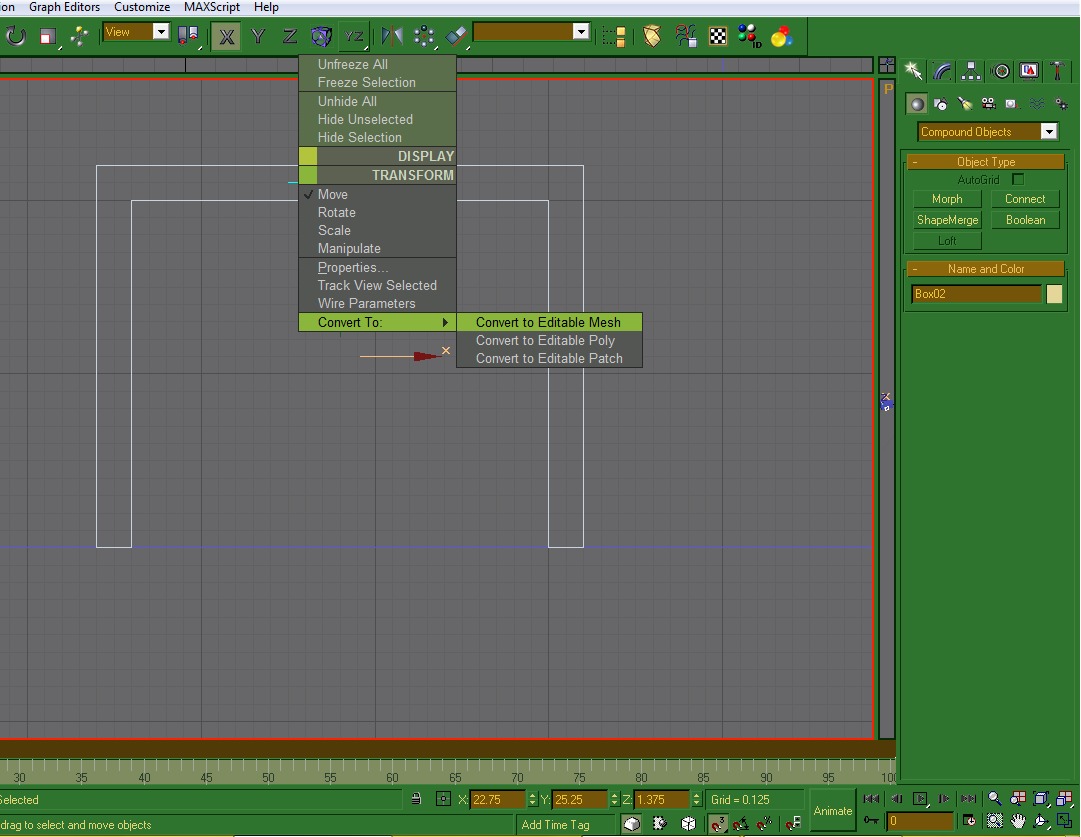1081x837 pixels.
Task: Click the Boolean compound object button
Action: pos(1025,220)
